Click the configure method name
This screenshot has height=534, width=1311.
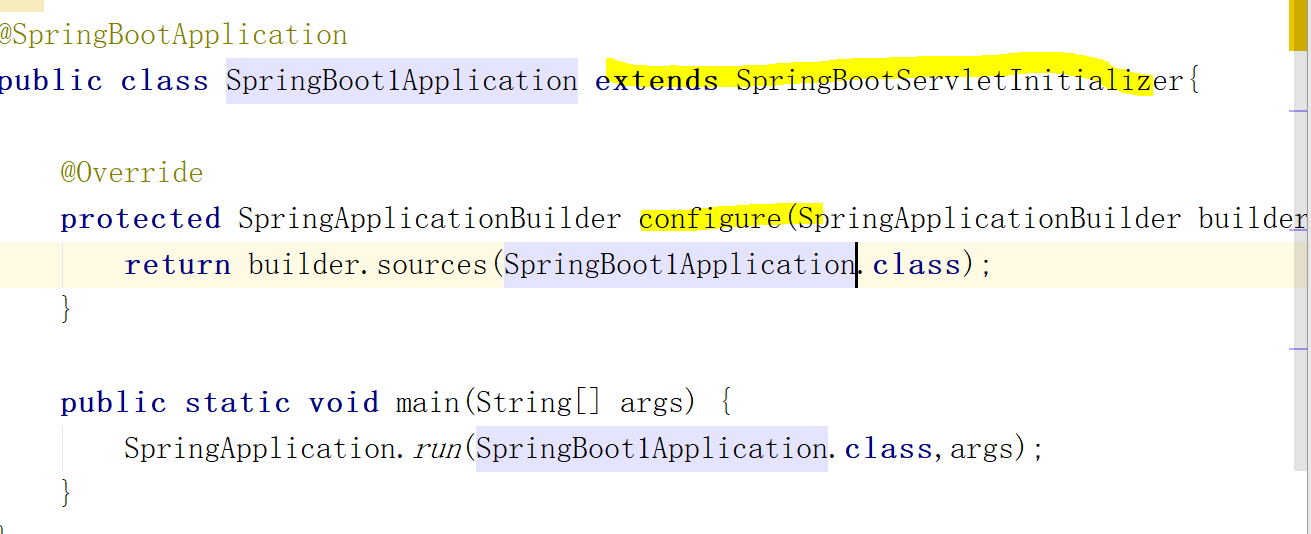tap(710, 219)
